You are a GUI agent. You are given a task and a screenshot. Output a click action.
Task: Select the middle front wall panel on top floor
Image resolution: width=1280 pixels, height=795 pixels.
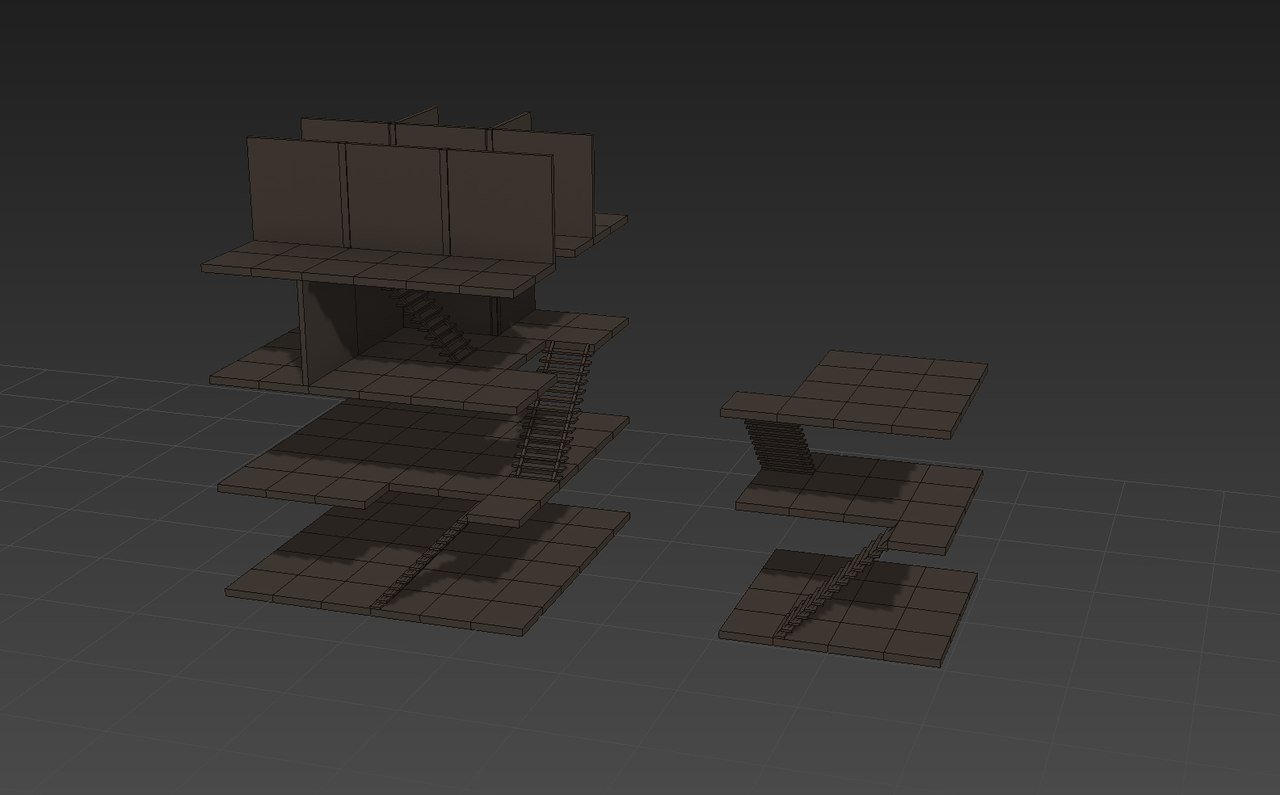[x=395, y=196]
